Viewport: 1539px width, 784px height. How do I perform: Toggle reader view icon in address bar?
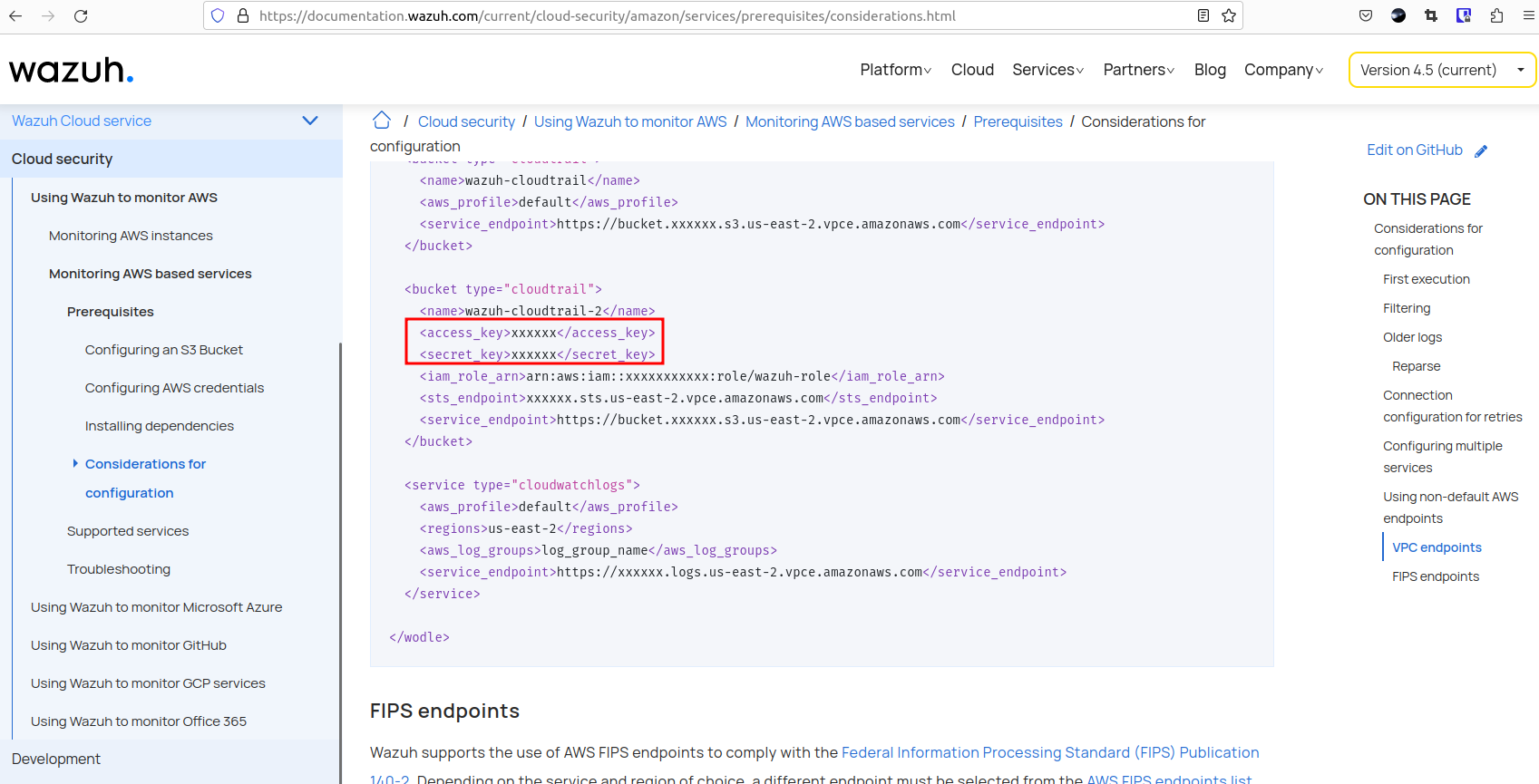click(x=1203, y=15)
